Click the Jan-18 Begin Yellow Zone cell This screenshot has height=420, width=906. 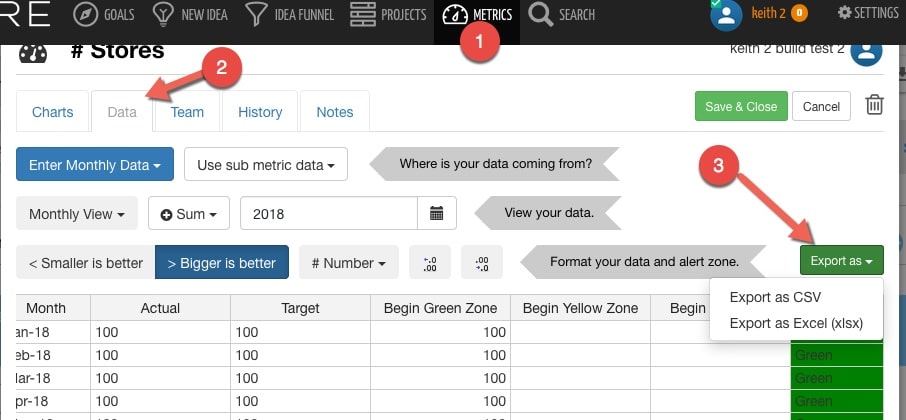coord(580,332)
